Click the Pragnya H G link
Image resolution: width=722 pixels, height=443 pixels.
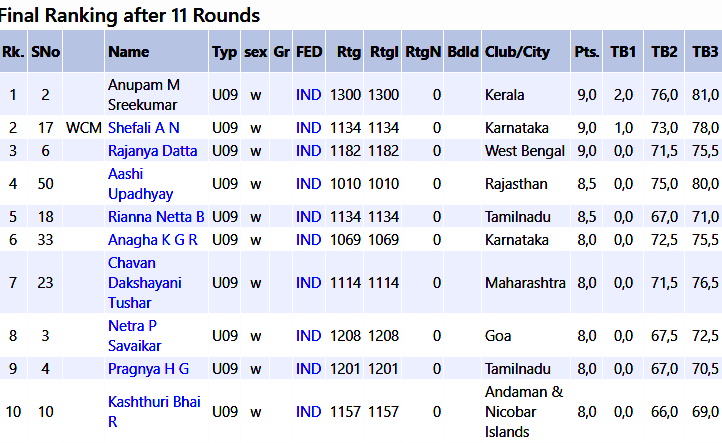point(148,369)
